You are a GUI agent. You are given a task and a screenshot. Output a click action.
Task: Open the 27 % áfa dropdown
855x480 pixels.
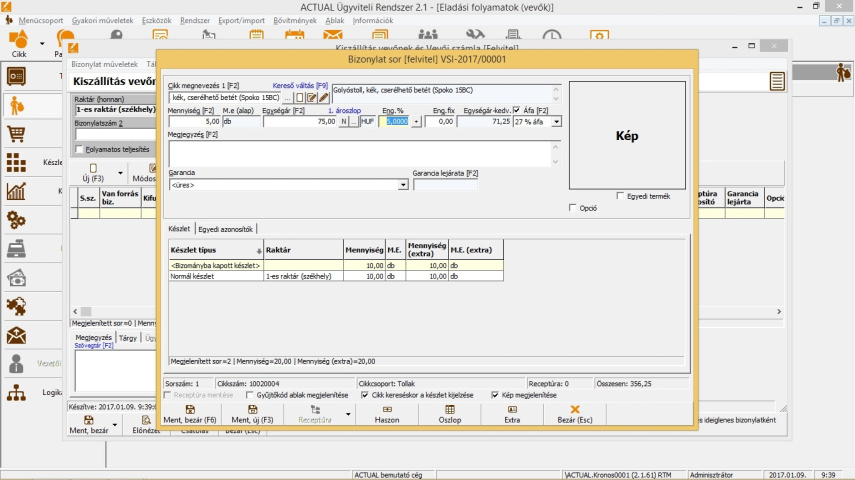pos(557,122)
